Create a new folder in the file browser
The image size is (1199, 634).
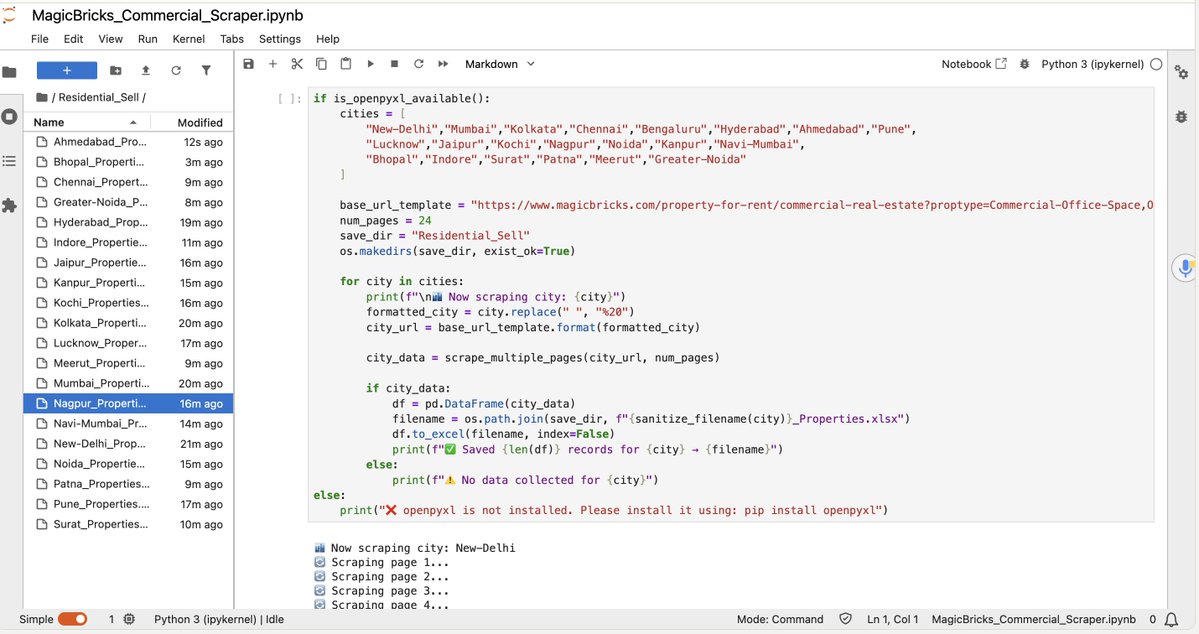click(114, 70)
